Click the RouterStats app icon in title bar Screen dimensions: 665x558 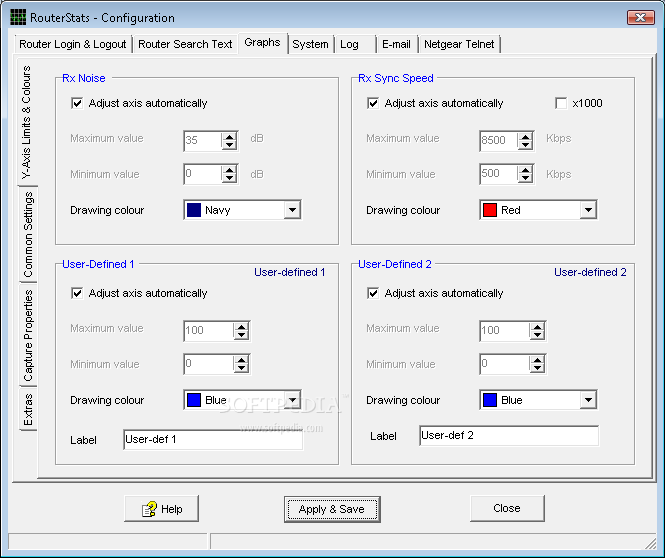coord(18,17)
